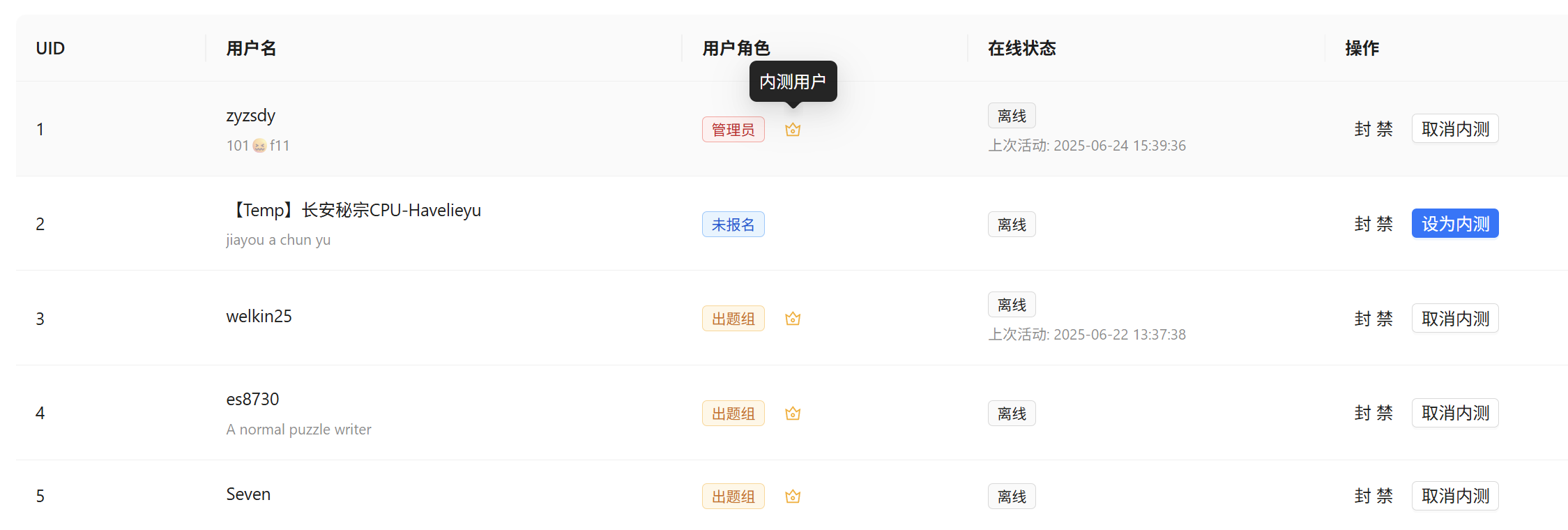Click the 离线 status tag for es8730
Screen dimensions: 1568x530
[x=1012, y=414]
